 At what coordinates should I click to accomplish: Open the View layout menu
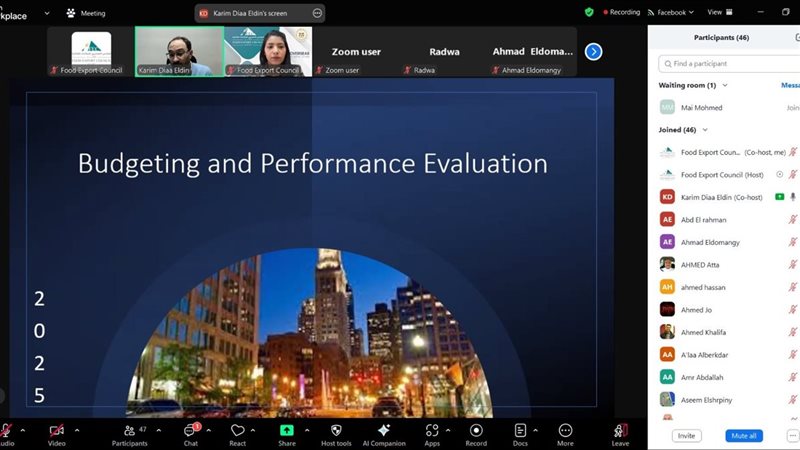tap(719, 12)
